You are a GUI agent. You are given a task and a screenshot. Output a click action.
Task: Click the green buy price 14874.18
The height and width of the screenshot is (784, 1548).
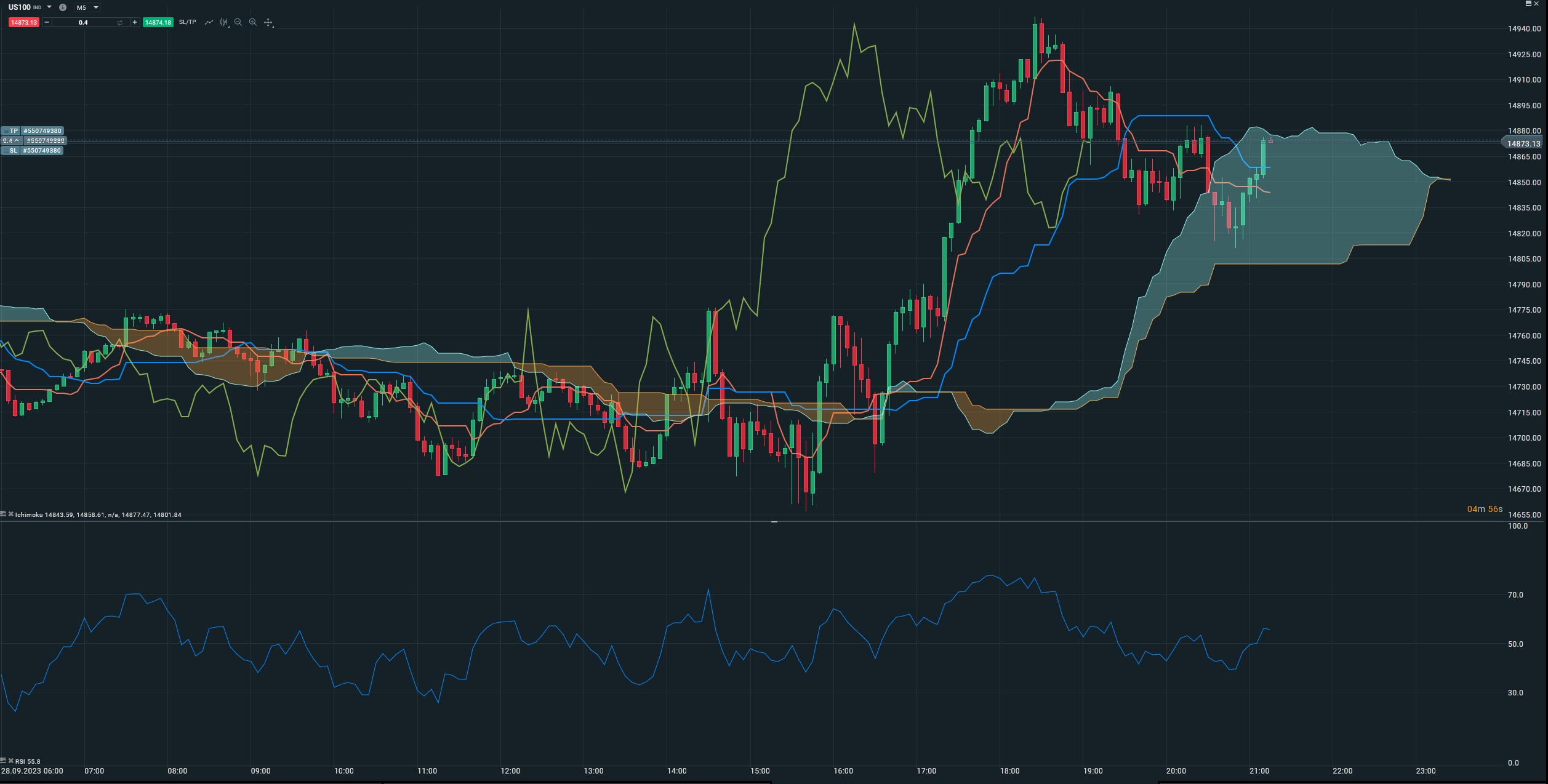[158, 22]
